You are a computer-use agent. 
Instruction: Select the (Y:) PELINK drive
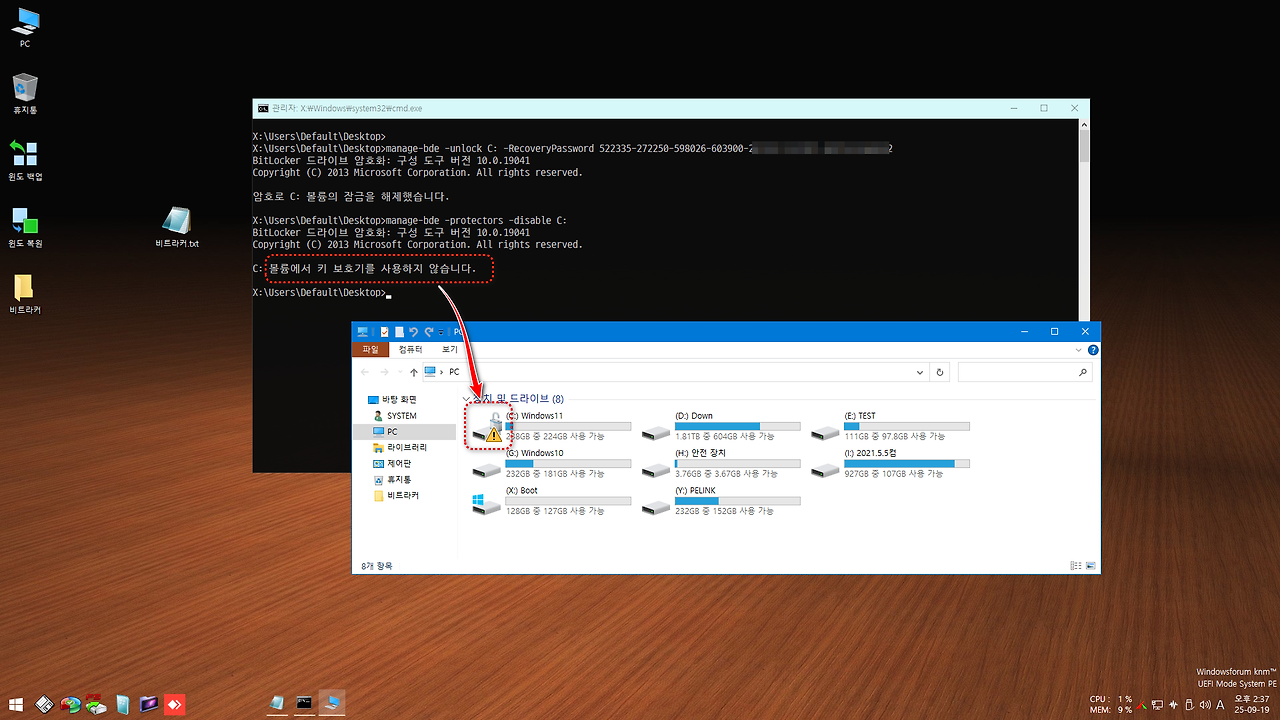721,501
